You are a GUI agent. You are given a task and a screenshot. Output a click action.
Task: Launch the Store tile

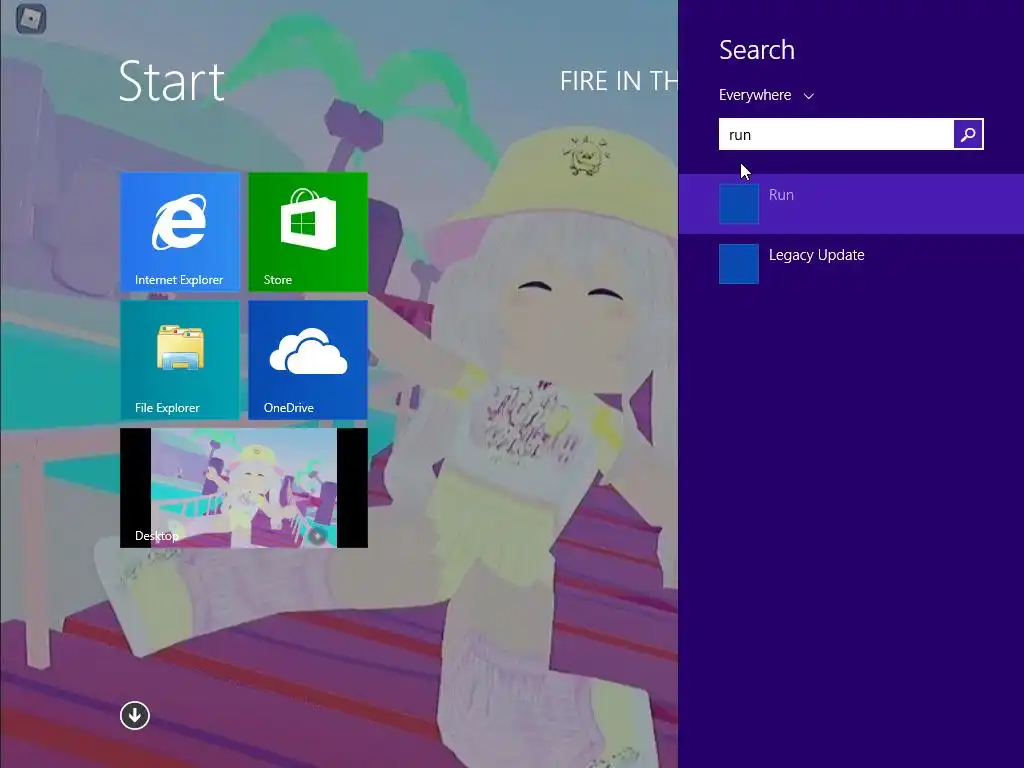coord(308,231)
